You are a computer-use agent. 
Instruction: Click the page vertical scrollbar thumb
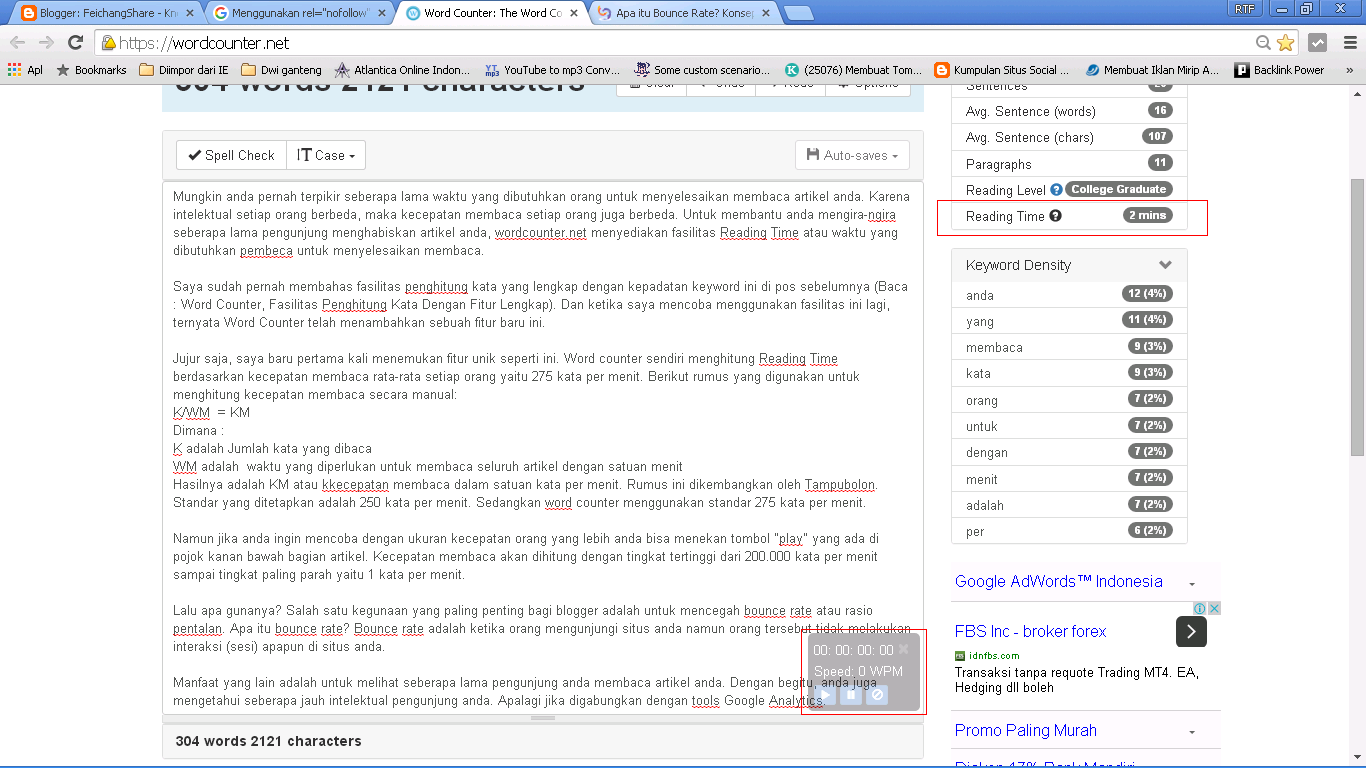1357,317
